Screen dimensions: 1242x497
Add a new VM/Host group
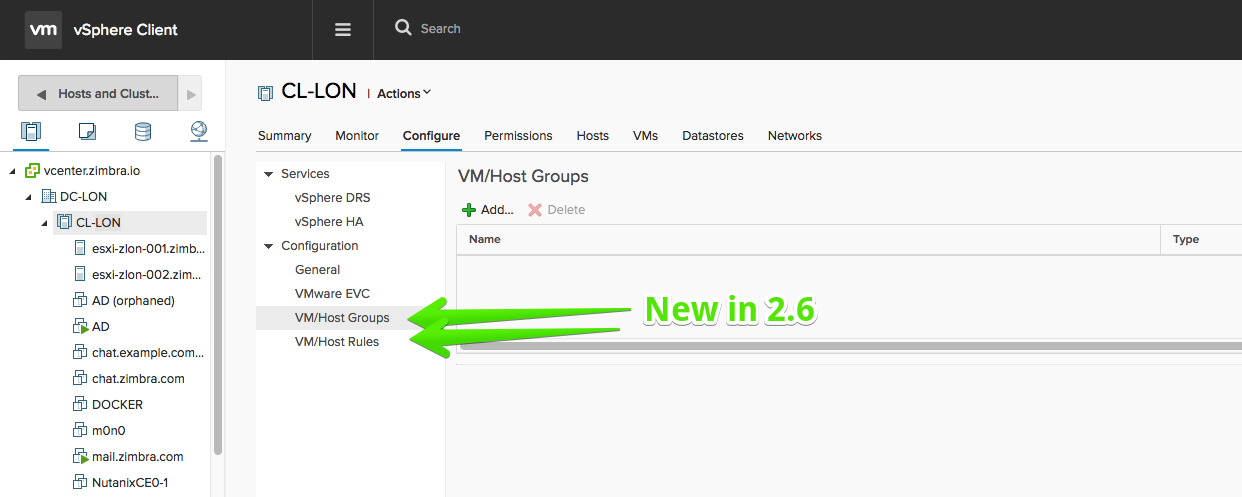point(487,210)
